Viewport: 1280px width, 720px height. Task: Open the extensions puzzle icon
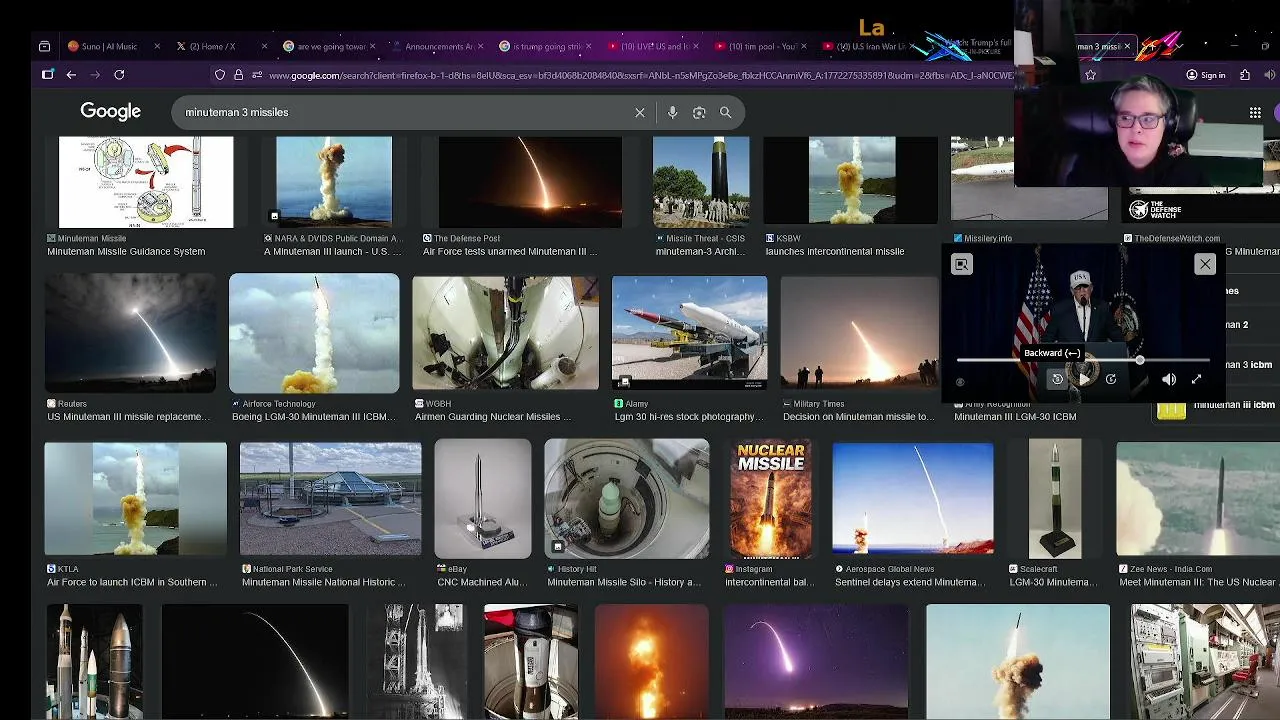pyautogui.click(x=1245, y=75)
